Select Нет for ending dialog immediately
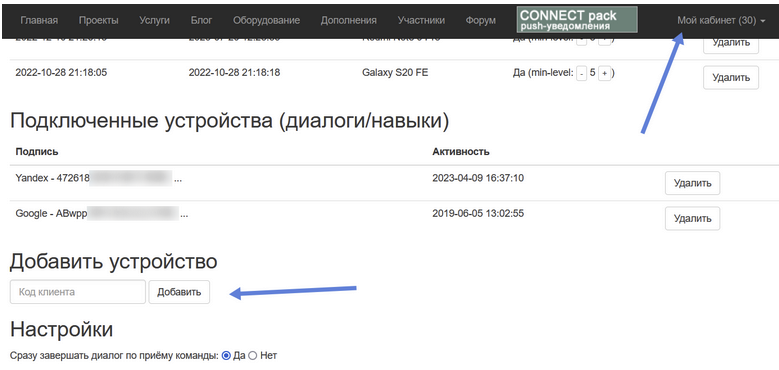Viewport: 779px width, 370px height. point(252,356)
